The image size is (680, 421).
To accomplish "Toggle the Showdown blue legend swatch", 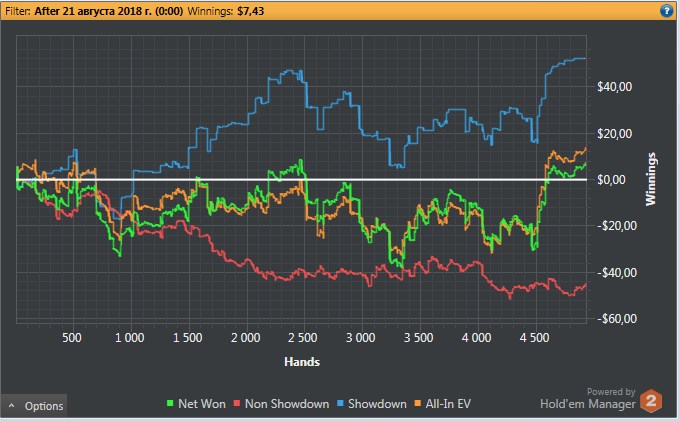I will 340,404.
